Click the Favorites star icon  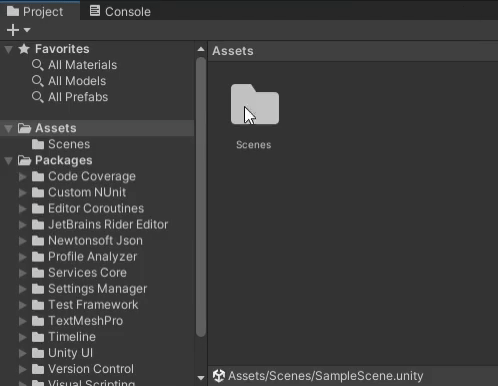[24, 49]
